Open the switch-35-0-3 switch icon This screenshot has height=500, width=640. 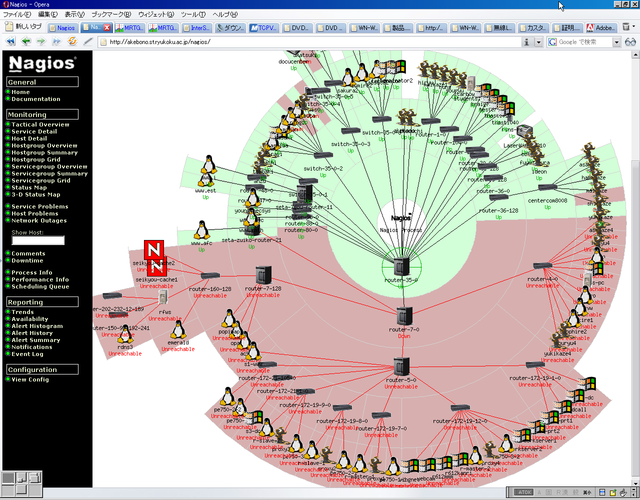click(350, 131)
